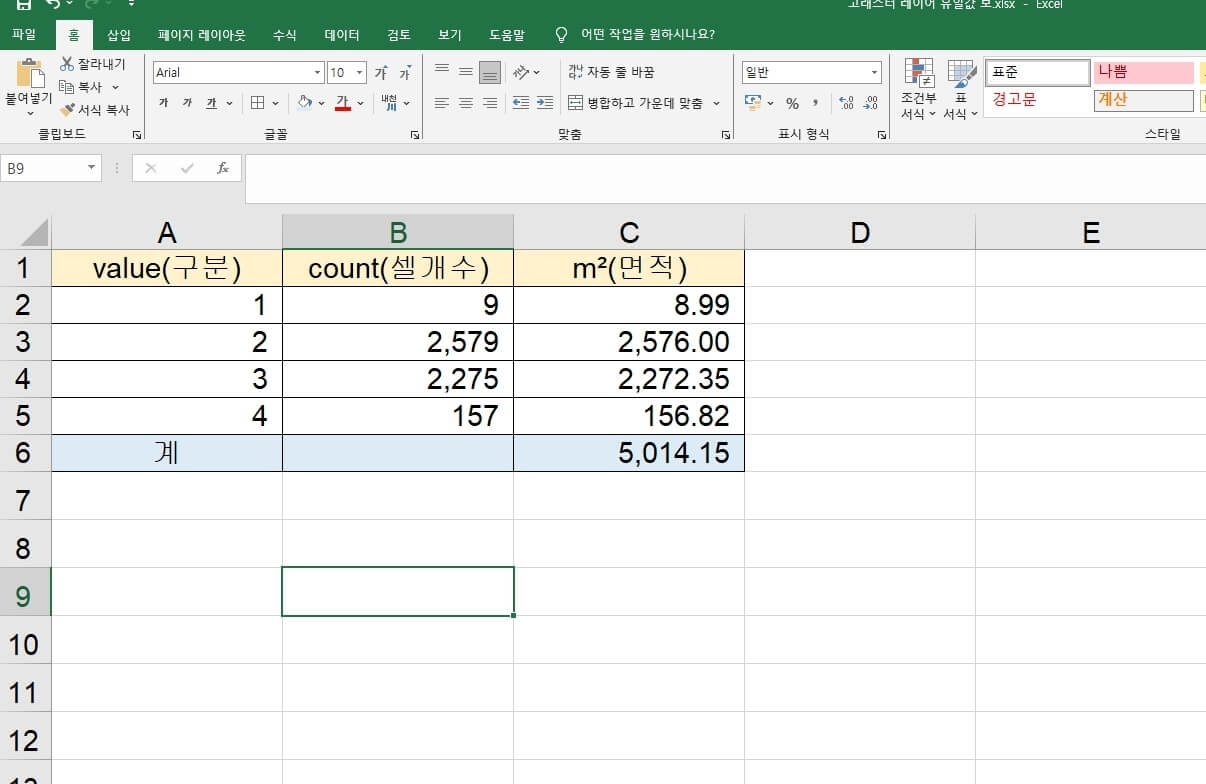
Task: Click the increase indent icon
Action: pyautogui.click(x=544, y=103)
